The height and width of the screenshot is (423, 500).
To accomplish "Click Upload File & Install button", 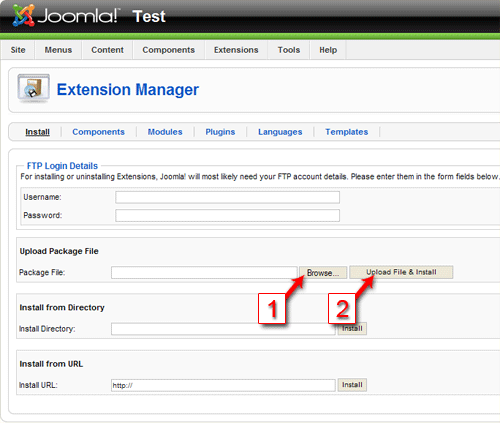I will click(401, 272).
